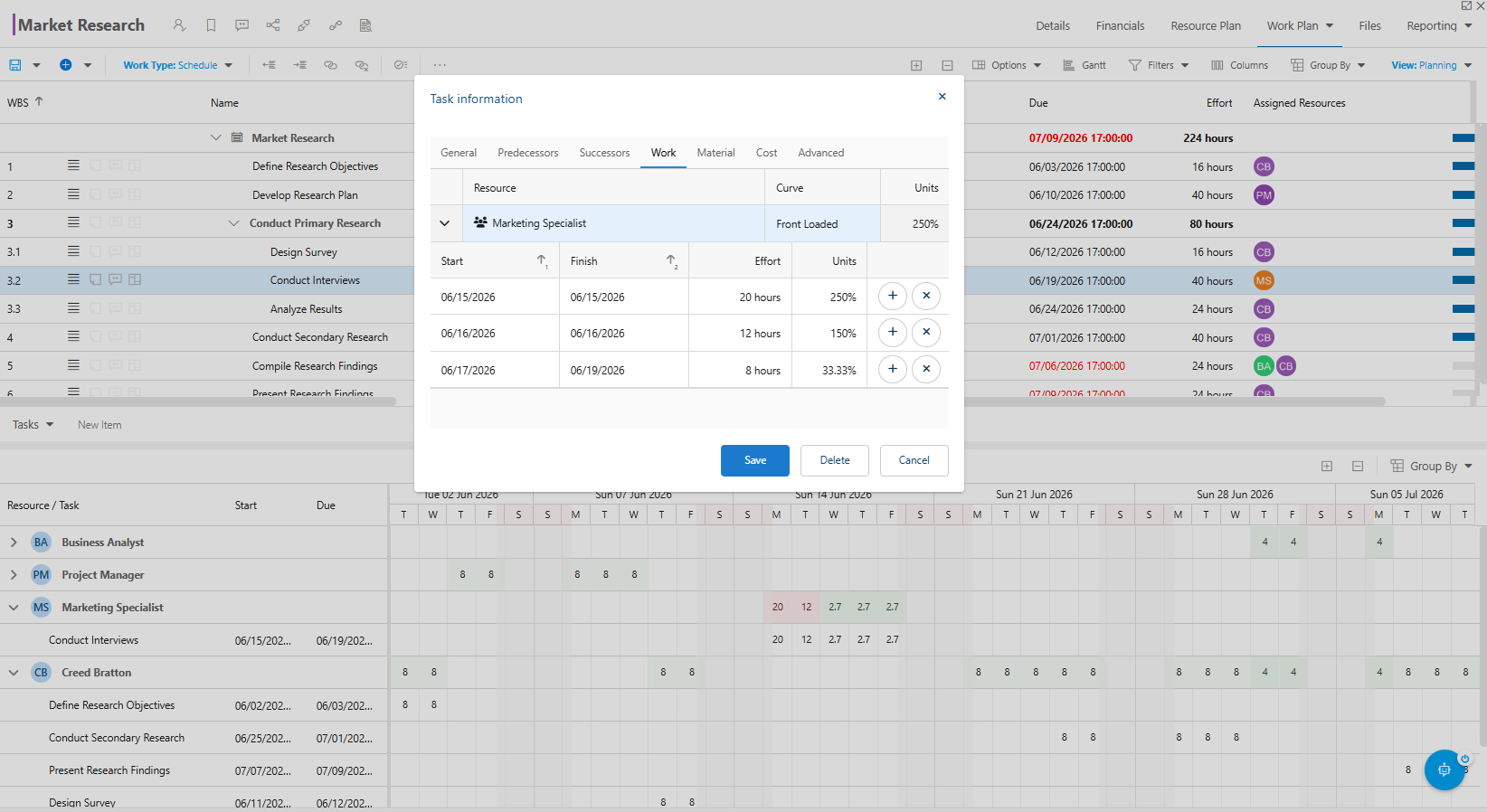Remove the 06/17/2026 work segment
1487x812 pixels.
pos(926,369)
